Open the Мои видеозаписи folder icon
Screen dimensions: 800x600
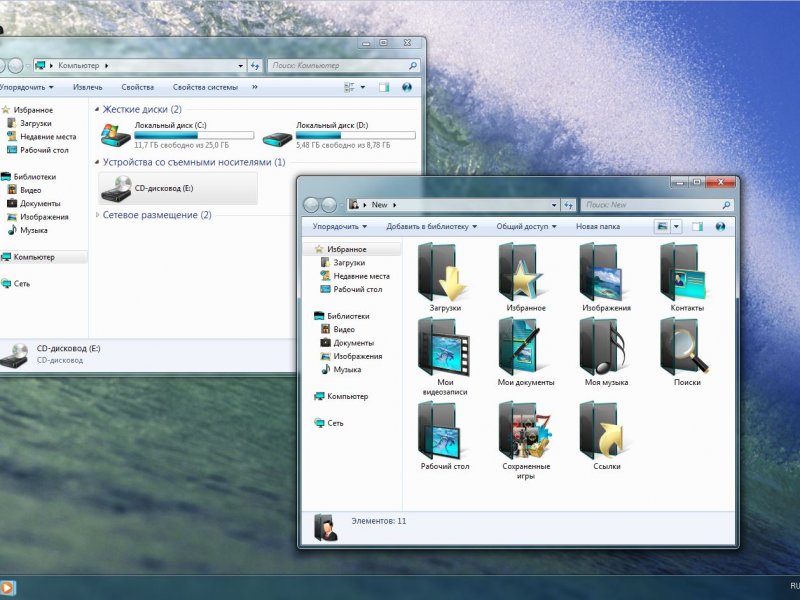pos(443,347)
